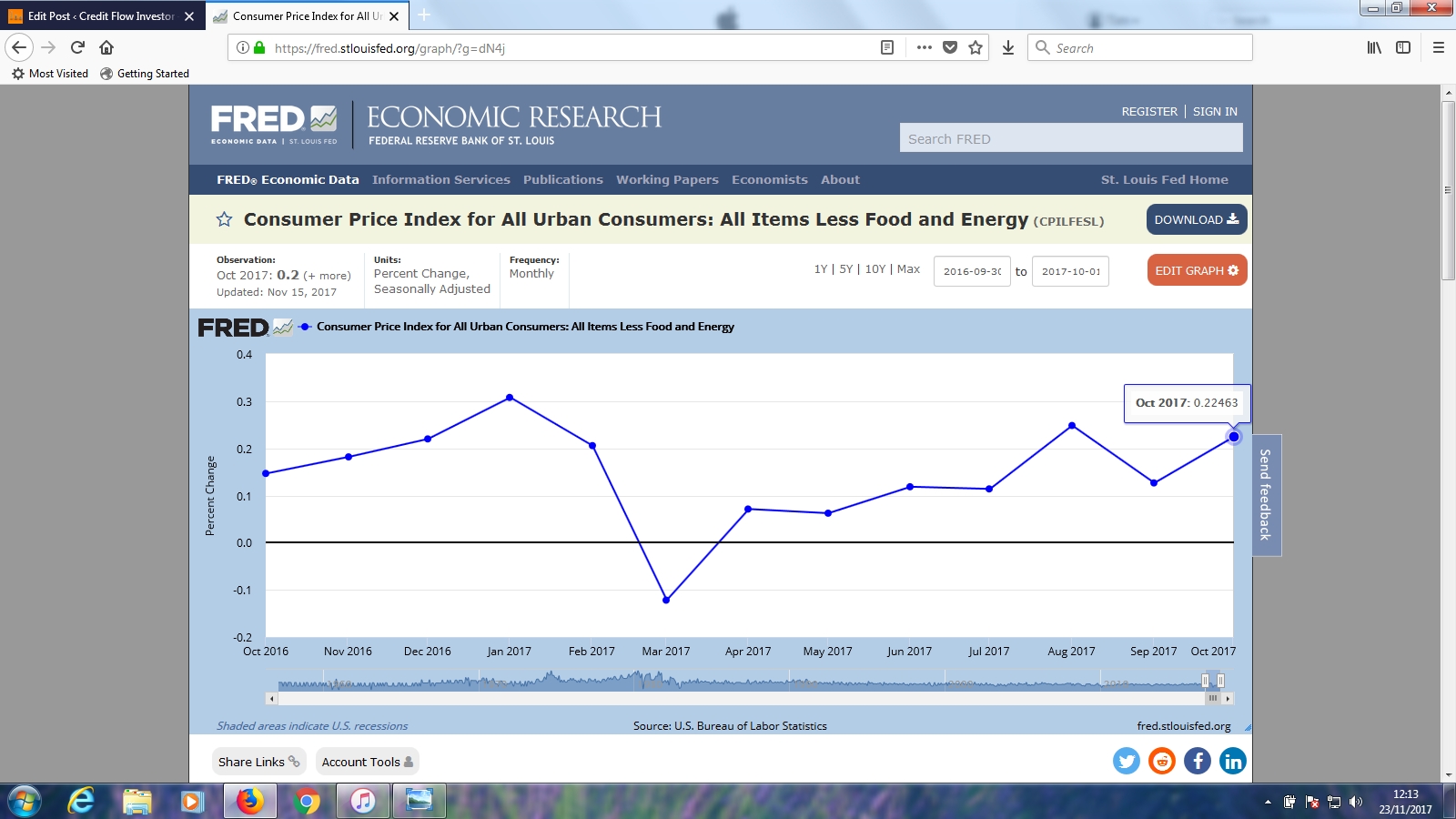Open the Publications menu item
1456x819 pixels.
(562, 180)
